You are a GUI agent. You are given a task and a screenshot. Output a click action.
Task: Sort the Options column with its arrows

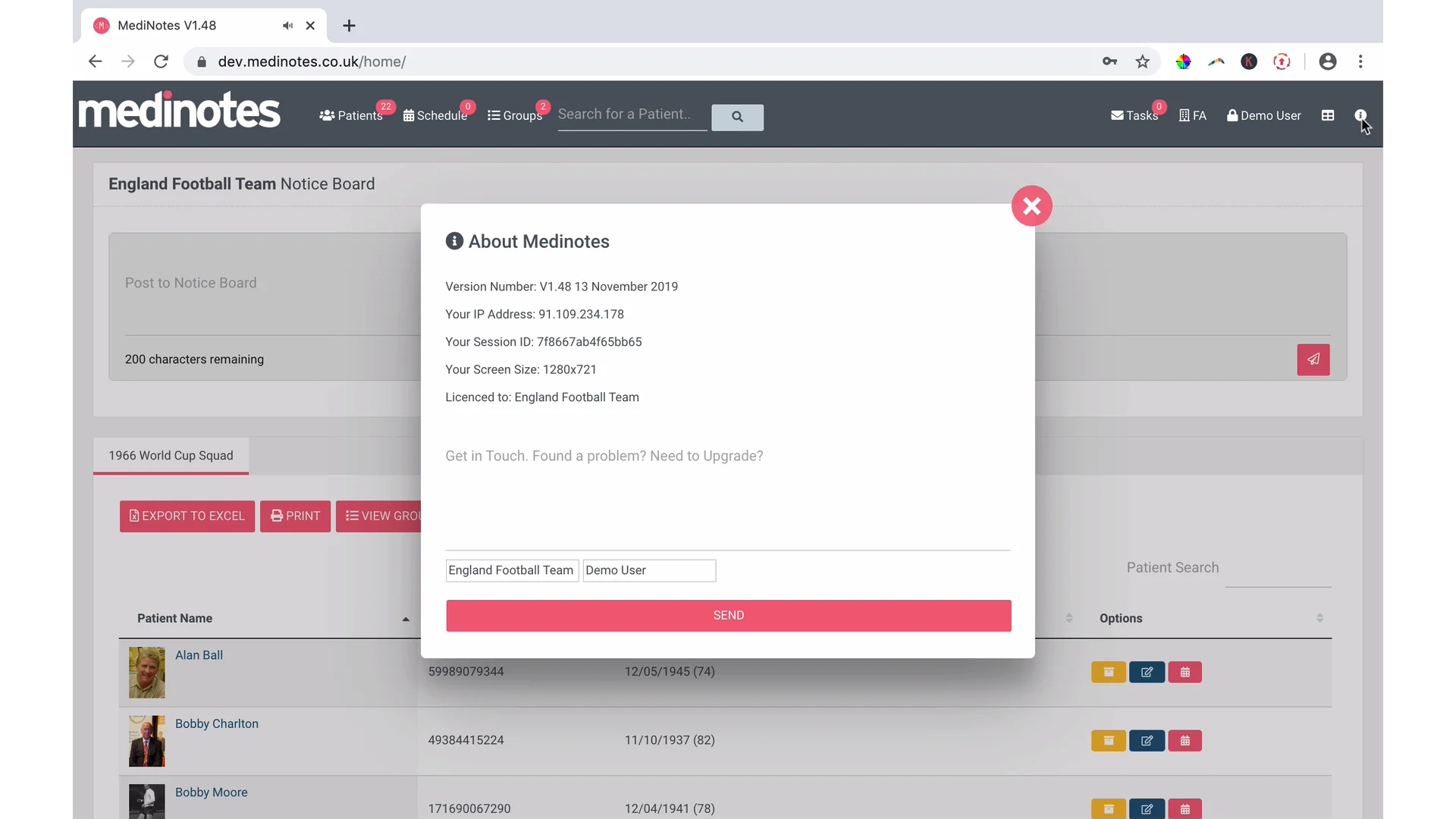[x=1319, y=618]
